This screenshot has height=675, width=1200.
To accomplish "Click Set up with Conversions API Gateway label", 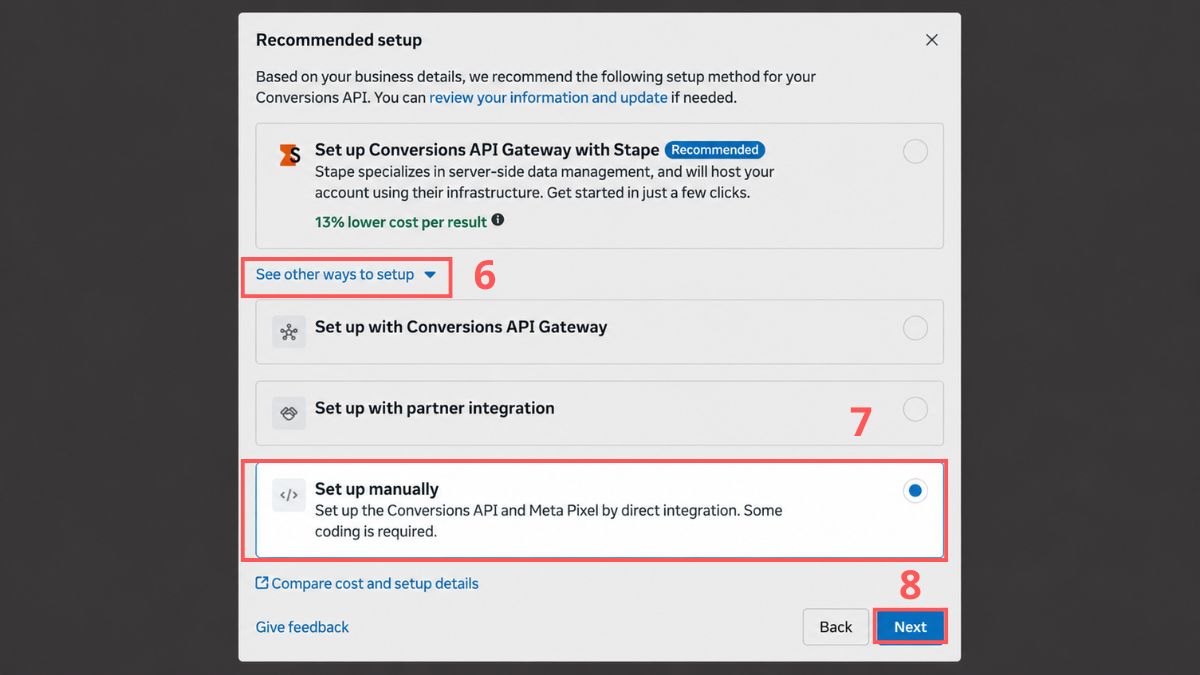I will click(461, 327).
